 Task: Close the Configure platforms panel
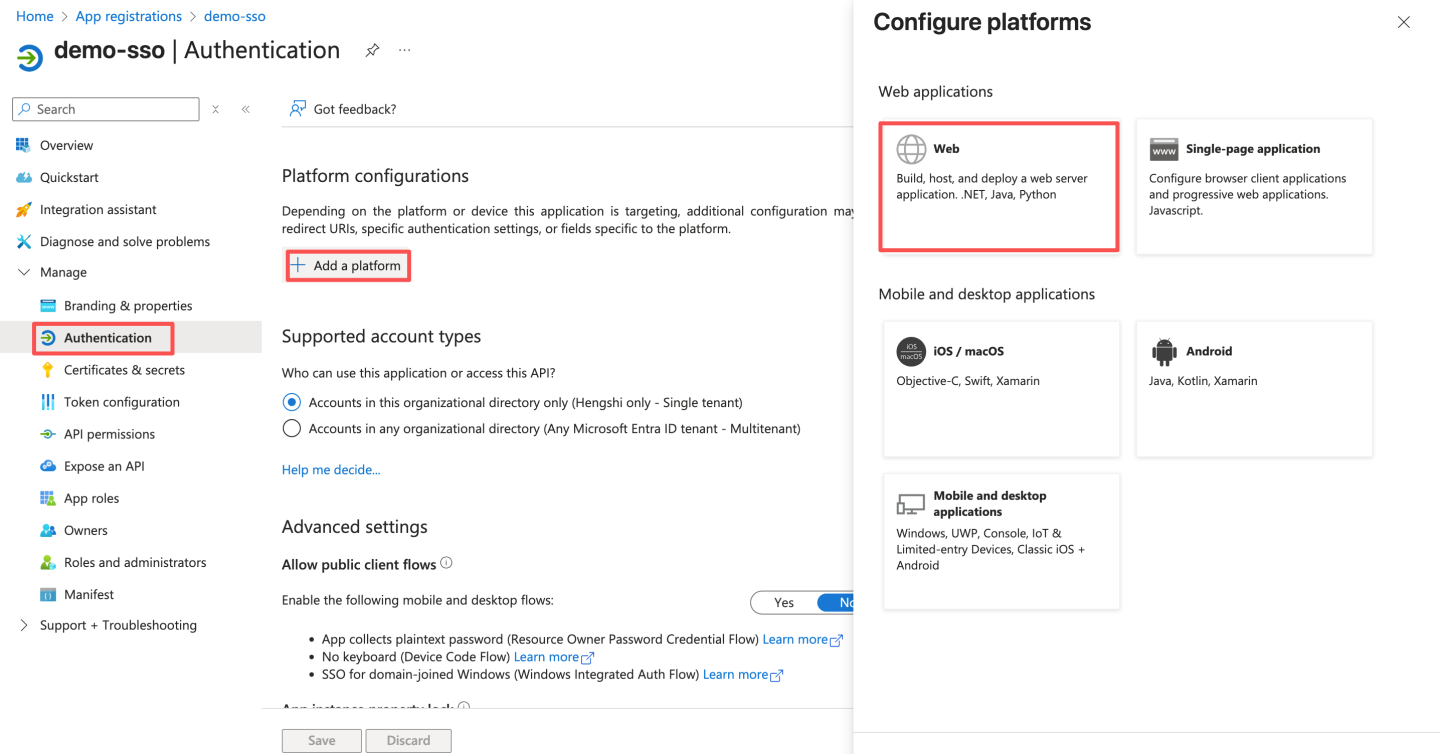1404,22
